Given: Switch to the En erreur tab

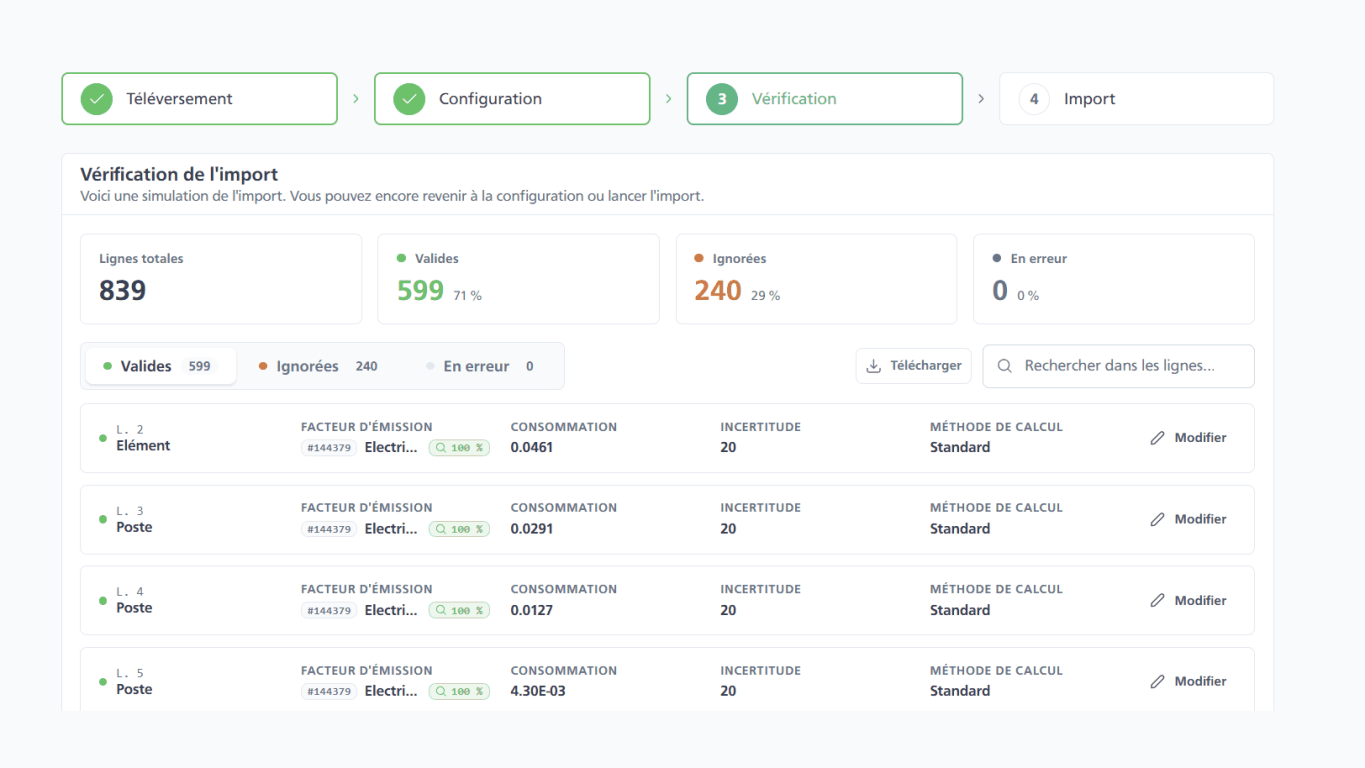Looking at the screenshot, I should [x=480, y=366].
